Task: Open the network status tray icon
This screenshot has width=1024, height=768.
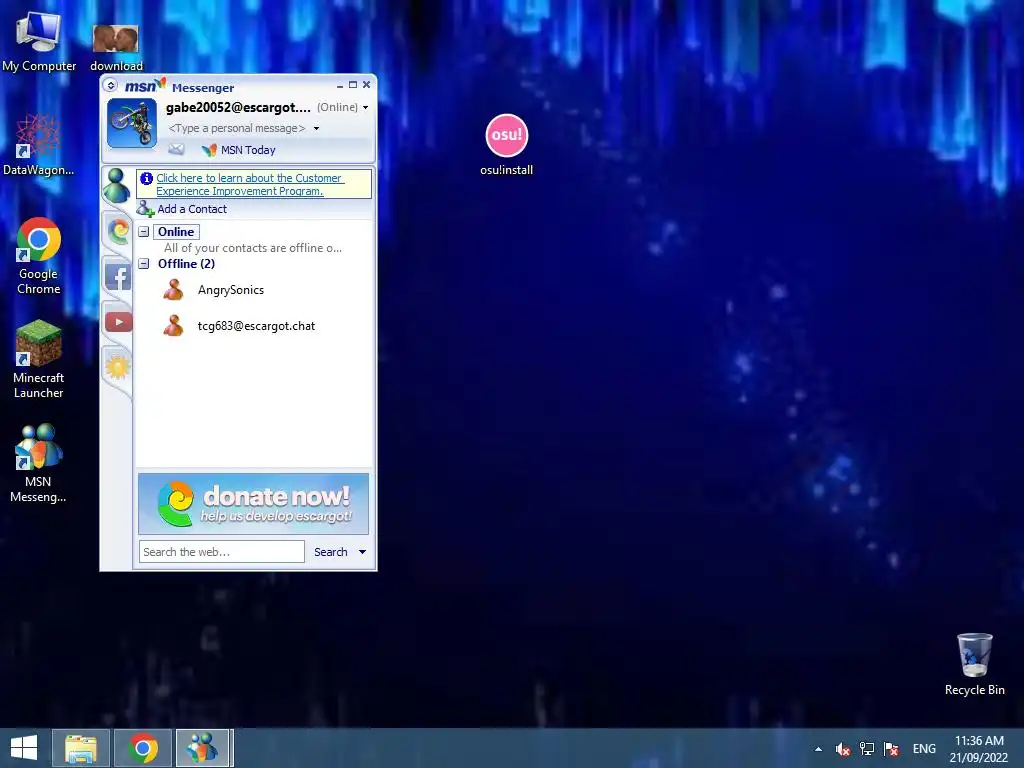Action: point(867,748)
